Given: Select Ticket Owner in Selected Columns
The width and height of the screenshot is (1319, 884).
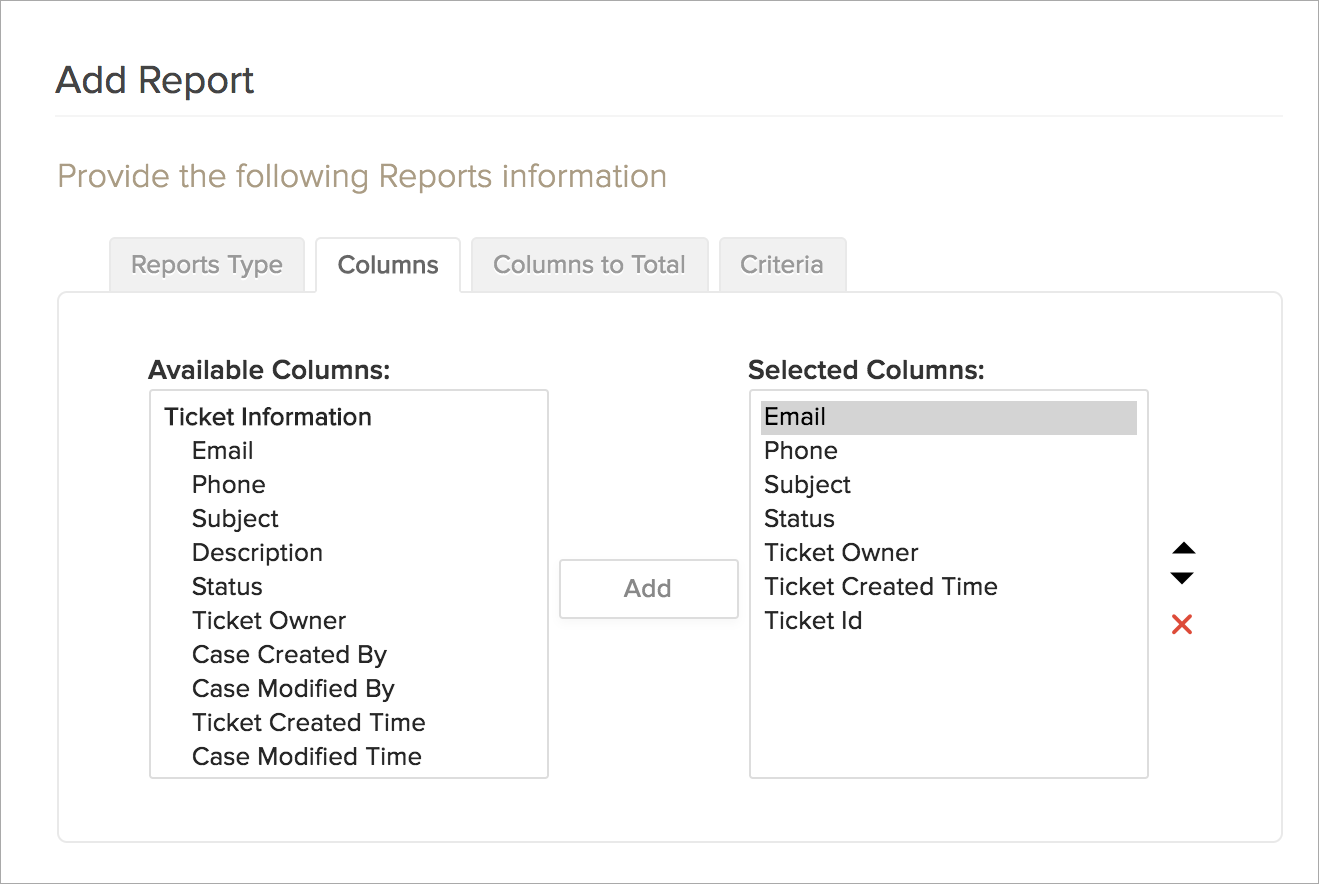Looking at the screenshot, I should pos(841,553).
